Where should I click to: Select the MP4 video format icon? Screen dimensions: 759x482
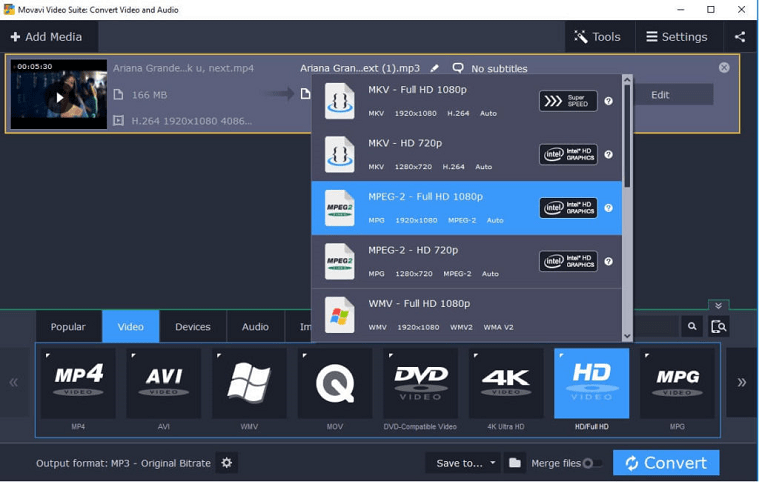pyautogui.click(x=78, y=383)
